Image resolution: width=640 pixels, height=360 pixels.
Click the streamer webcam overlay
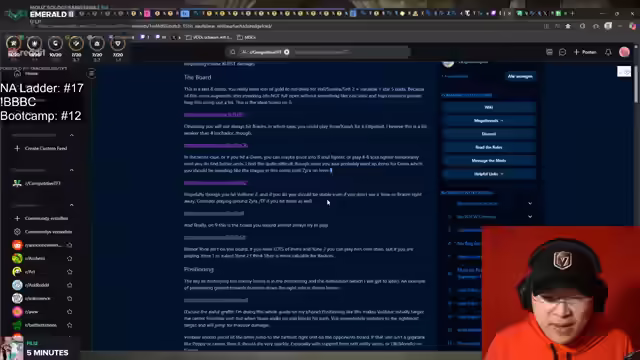[x=560, y=293]
